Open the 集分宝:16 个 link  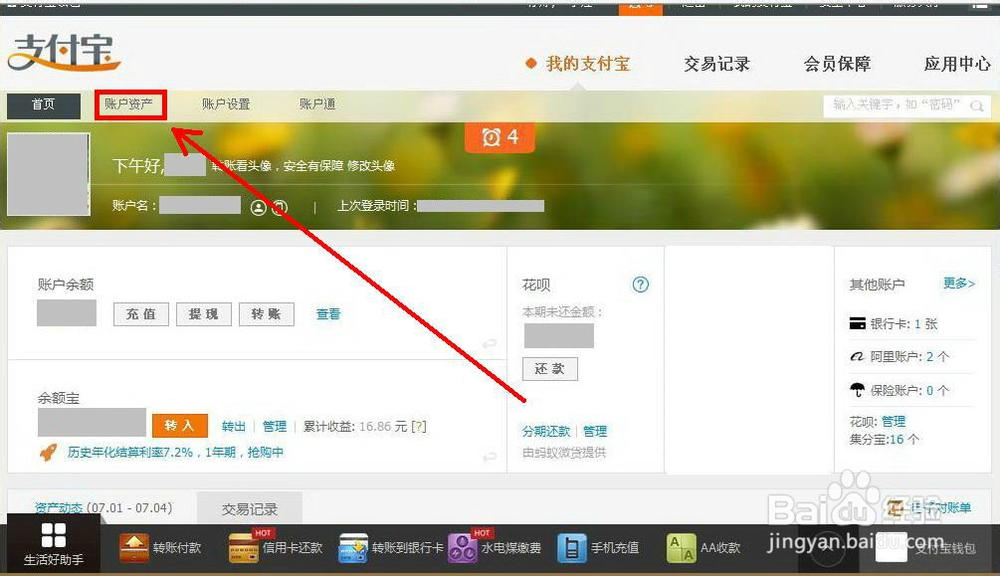tap(884, 439)
